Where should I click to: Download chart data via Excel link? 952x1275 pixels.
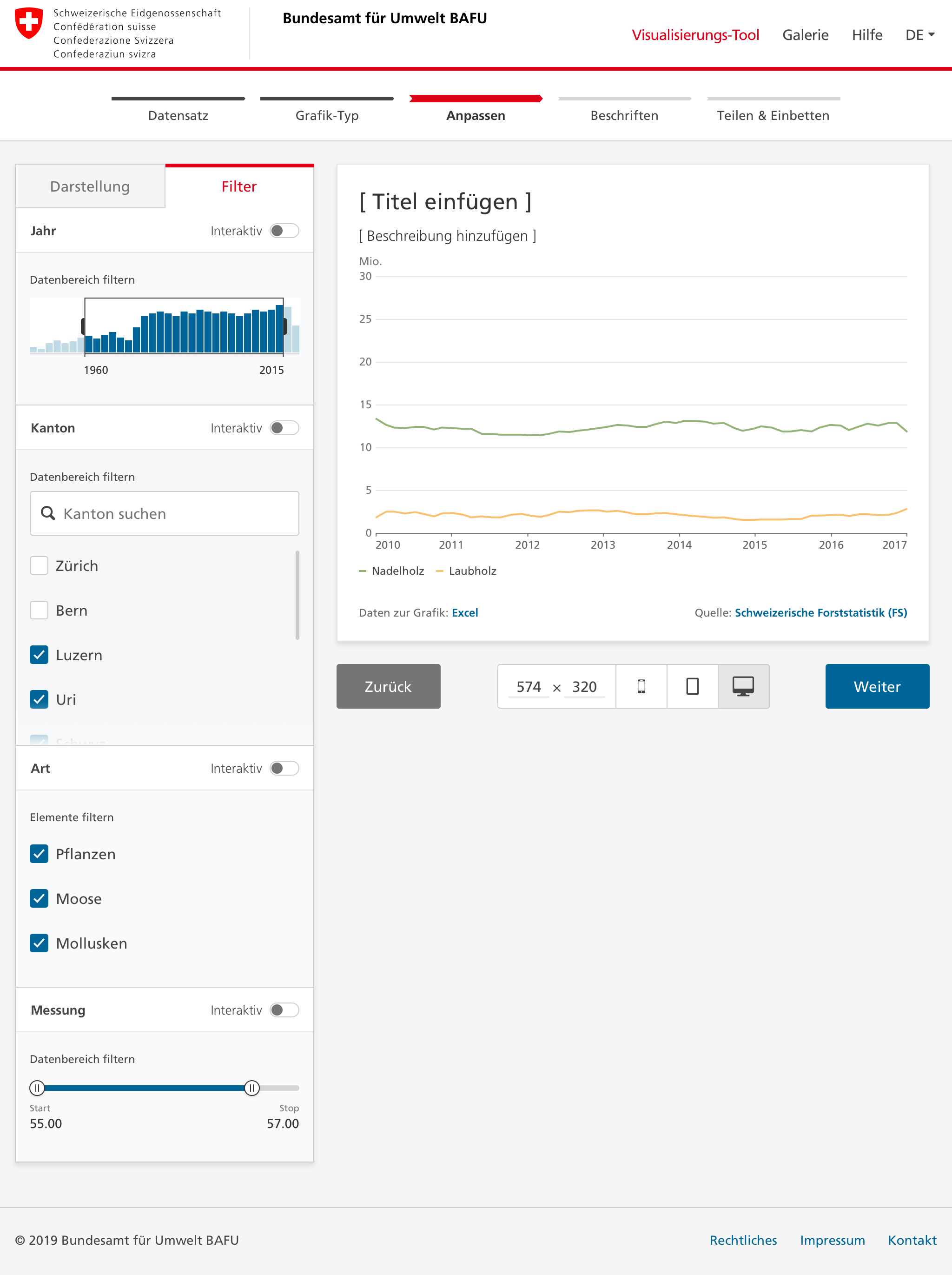point(464,613)
